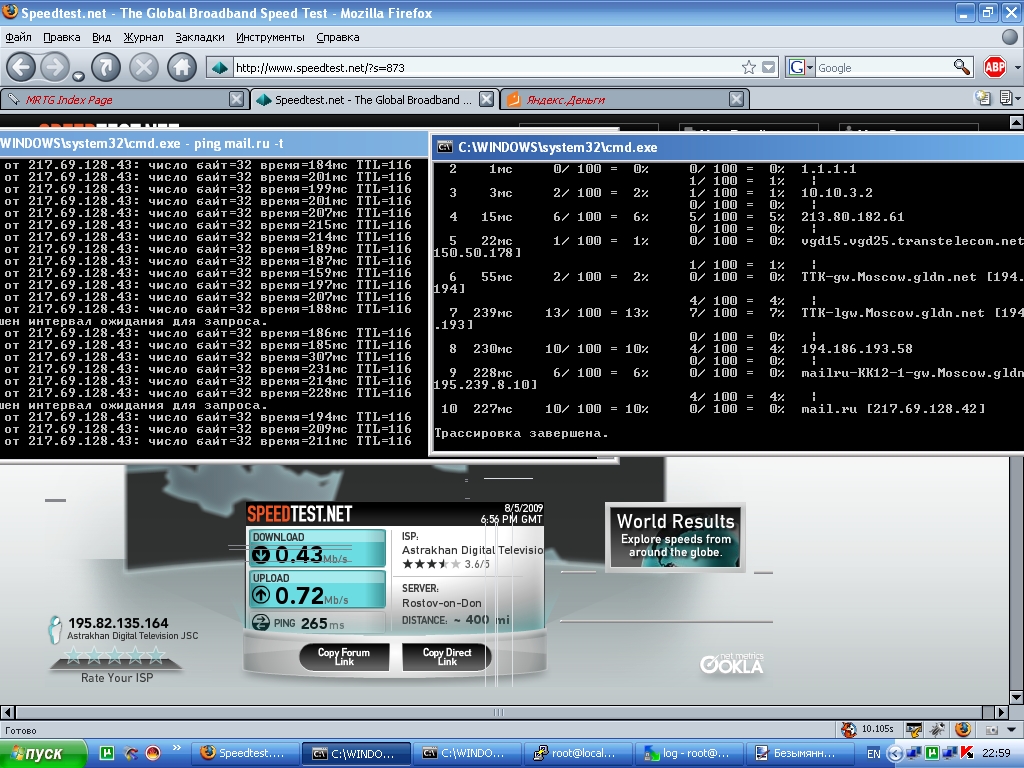Click the cmd.exe icon in tracert window title

click(x=445, y=148)
